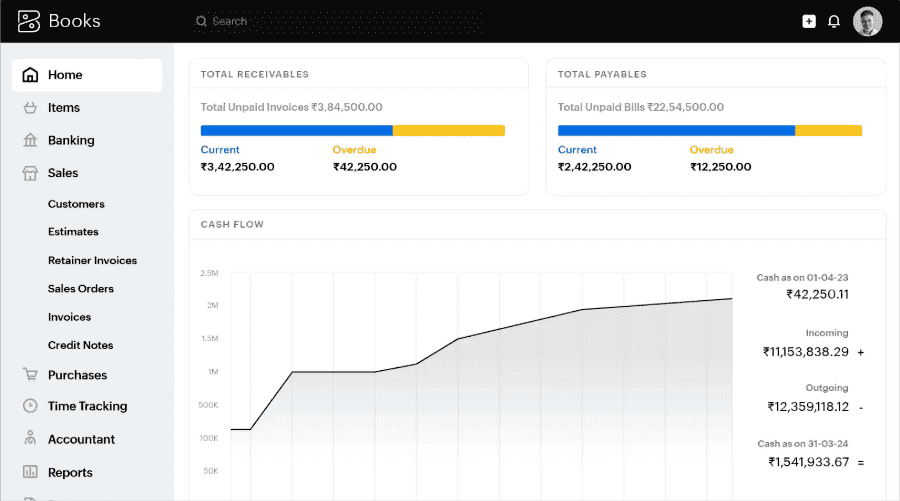Open Sales Orders page
The height and width of the screenshot is (501, 900).
(81, 289)
